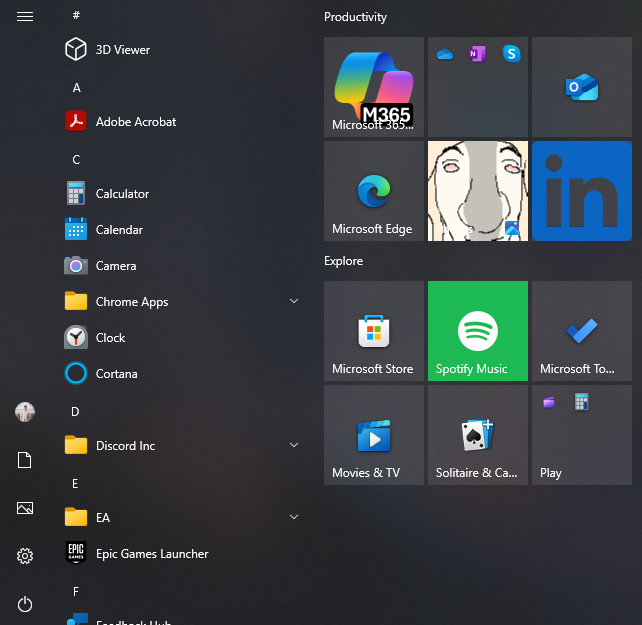This screenshot has width=642, height=625.
Task: Open the Microsoft 365 tile
Action: click(374, 87)
